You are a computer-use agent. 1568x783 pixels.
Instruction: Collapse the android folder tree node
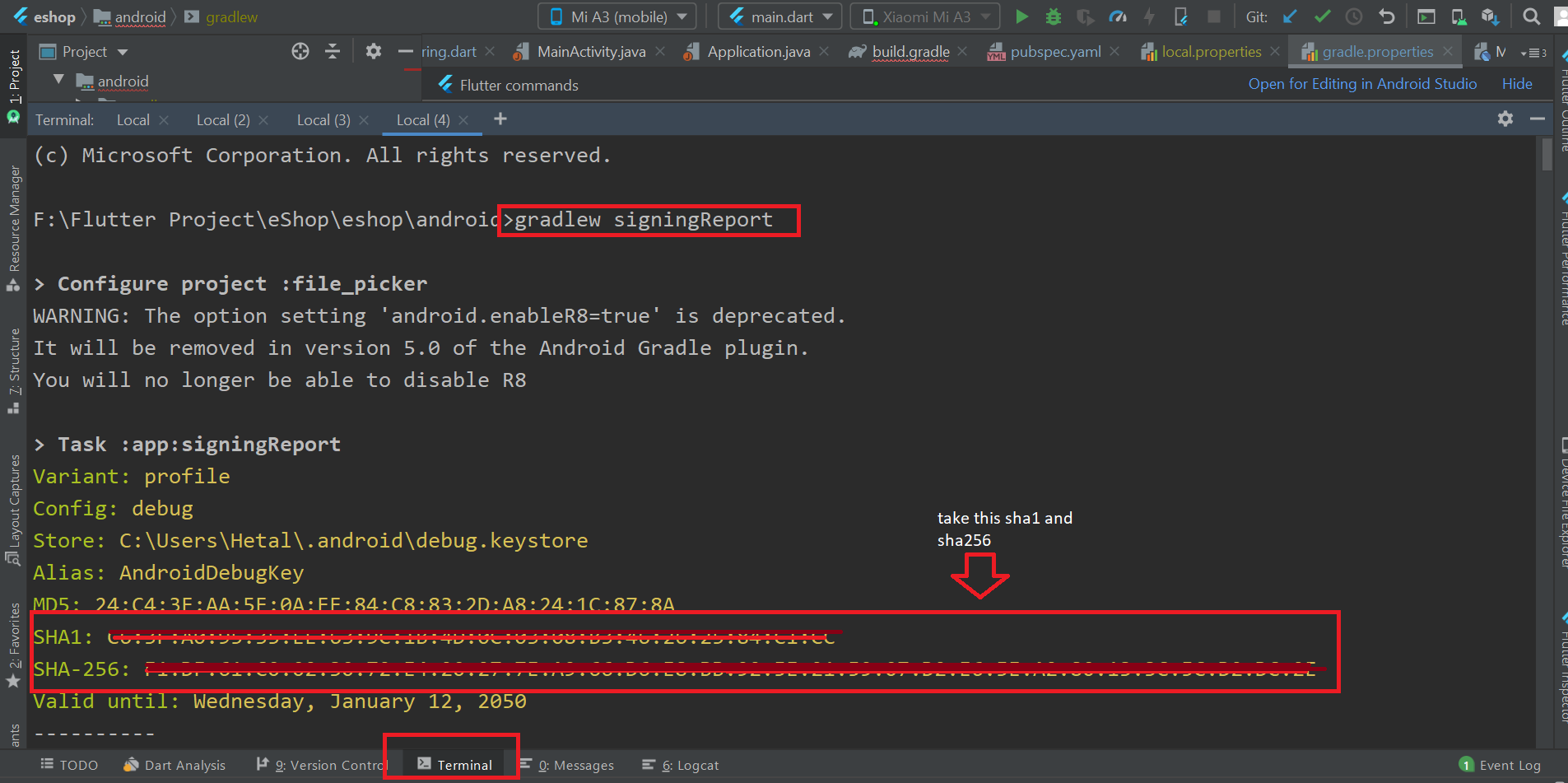(58, 80)
